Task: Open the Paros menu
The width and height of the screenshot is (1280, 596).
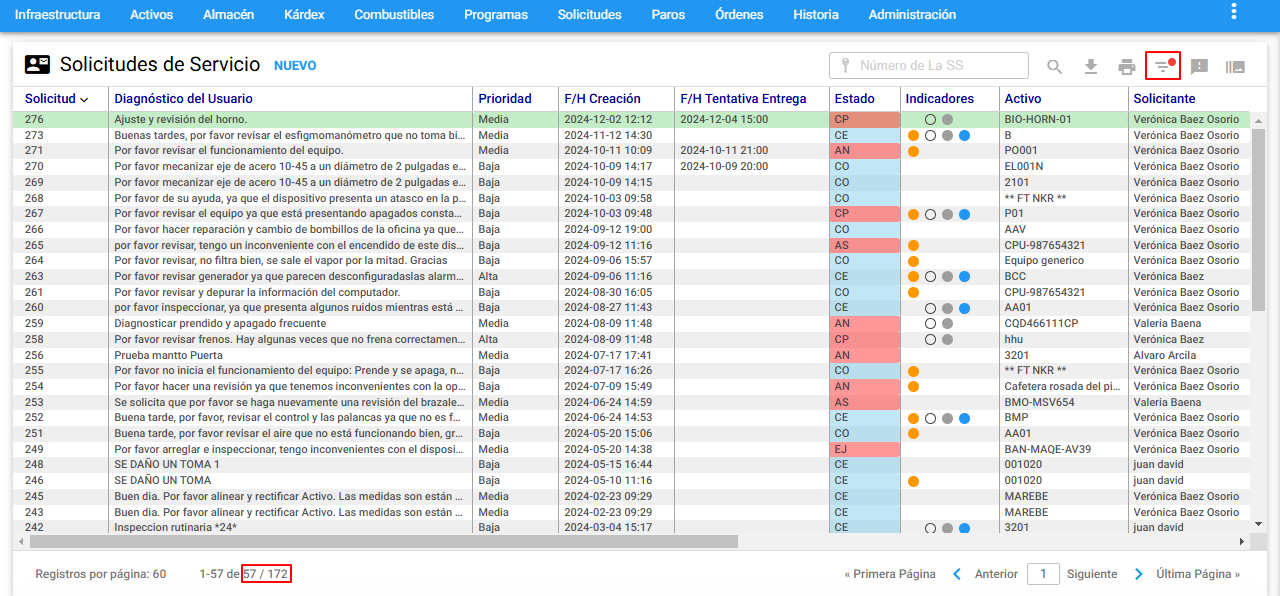Action: click(x=668, y=15)
